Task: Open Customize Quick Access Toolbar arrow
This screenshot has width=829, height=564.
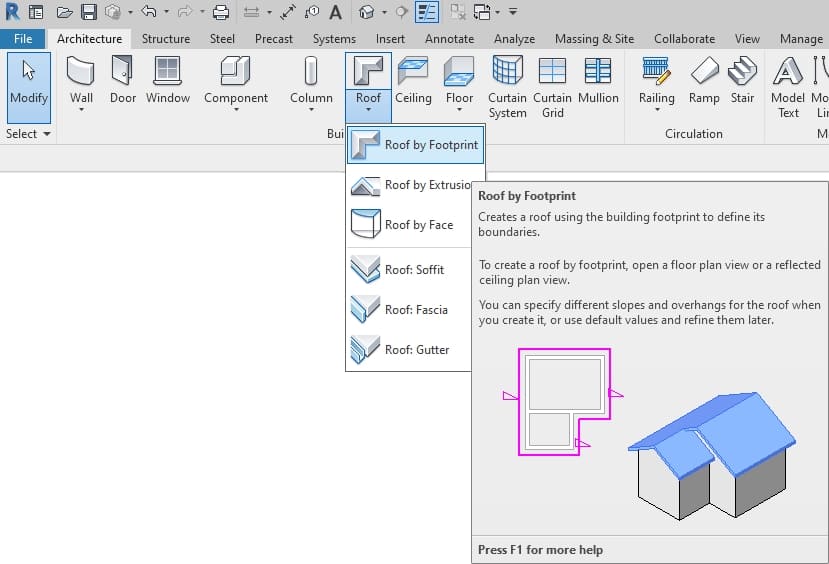Action: click(x=513, y=12)
